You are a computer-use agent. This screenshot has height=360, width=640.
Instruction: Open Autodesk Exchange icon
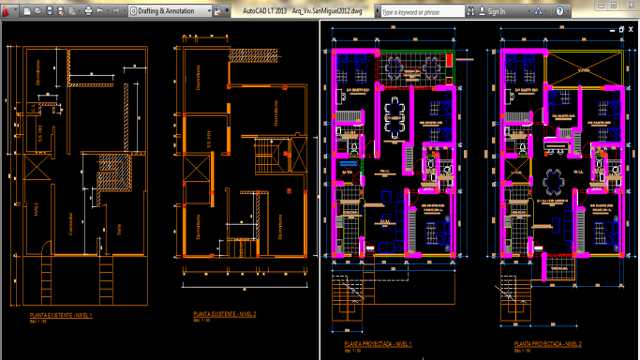pos(538,12)
